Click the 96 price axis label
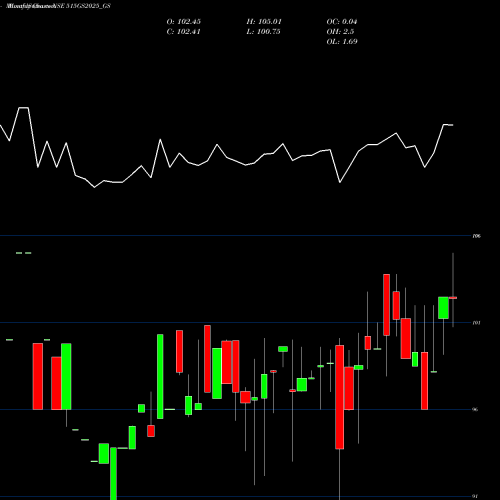Viewport: 500px width, 500px height. [x=475, y=409]
